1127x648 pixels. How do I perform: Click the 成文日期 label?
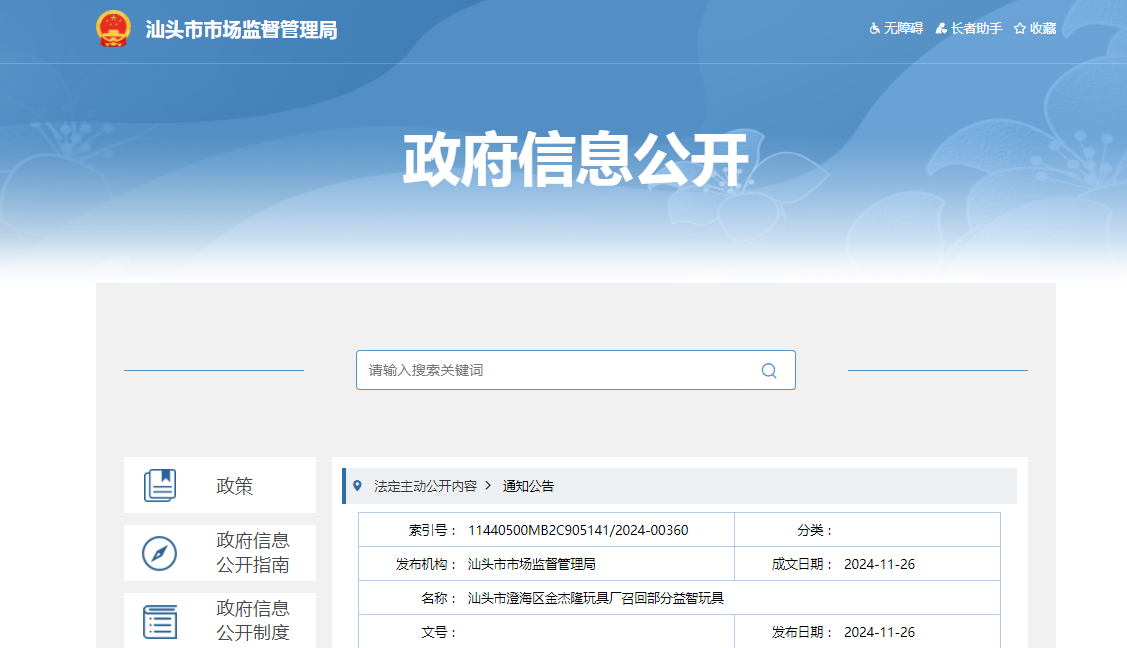802,564
